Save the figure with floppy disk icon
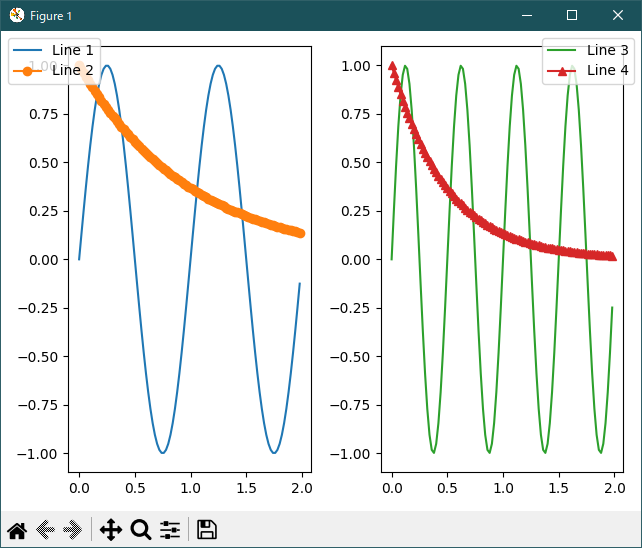The width and height of the screenshot is (642, 548). (207, 530)
